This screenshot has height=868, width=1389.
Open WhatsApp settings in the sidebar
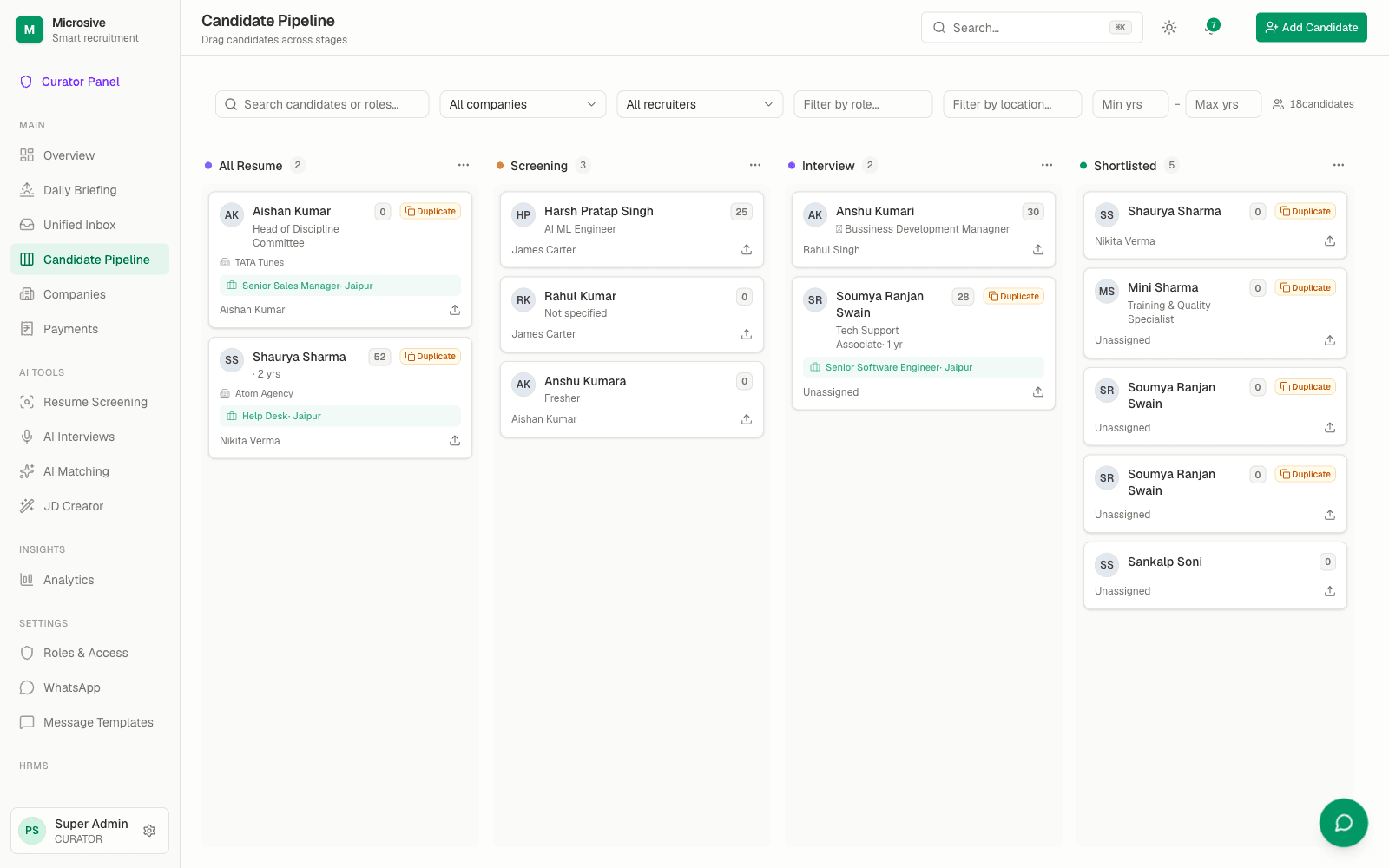click(x=90, y=687)
